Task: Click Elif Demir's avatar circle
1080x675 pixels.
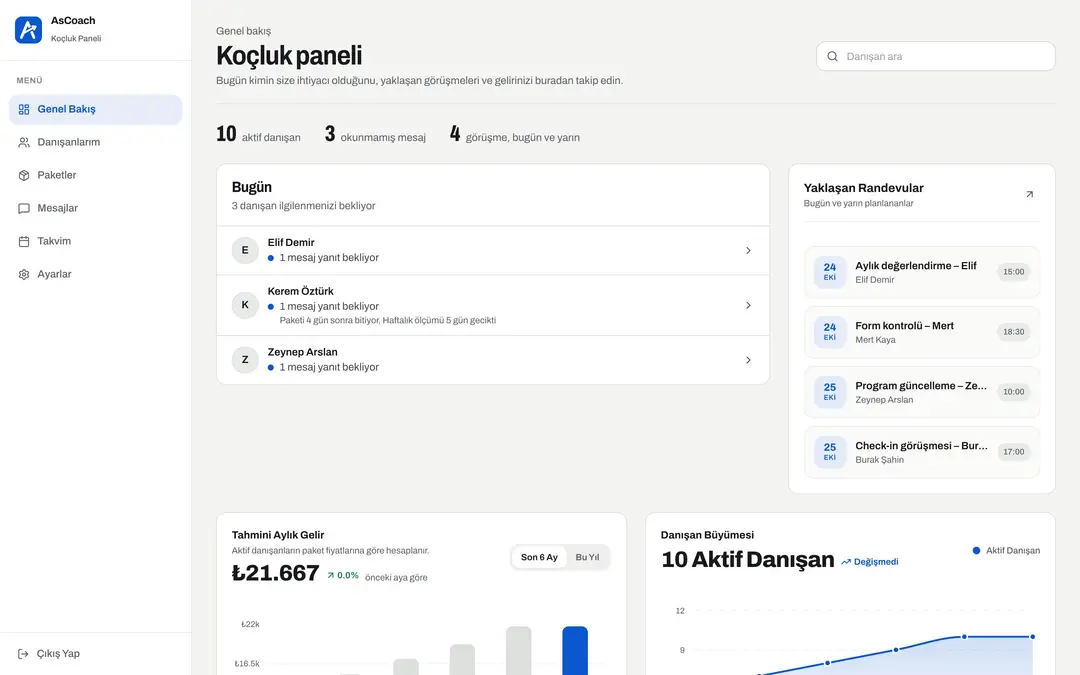Action: (245, 251)
